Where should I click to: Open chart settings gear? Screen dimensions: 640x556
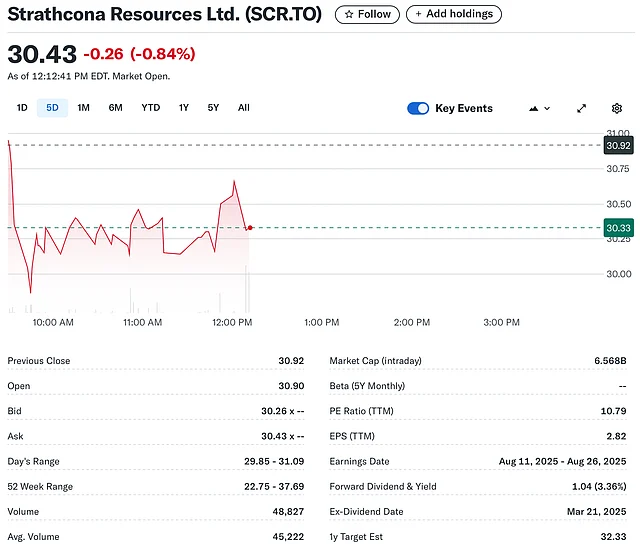pos(617,109)
